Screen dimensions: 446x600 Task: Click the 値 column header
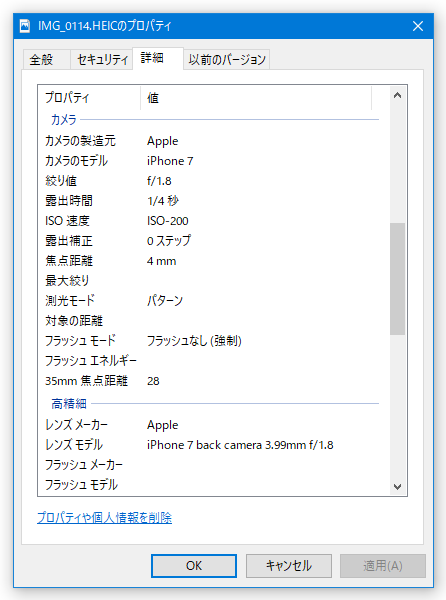tap(256, 98)
